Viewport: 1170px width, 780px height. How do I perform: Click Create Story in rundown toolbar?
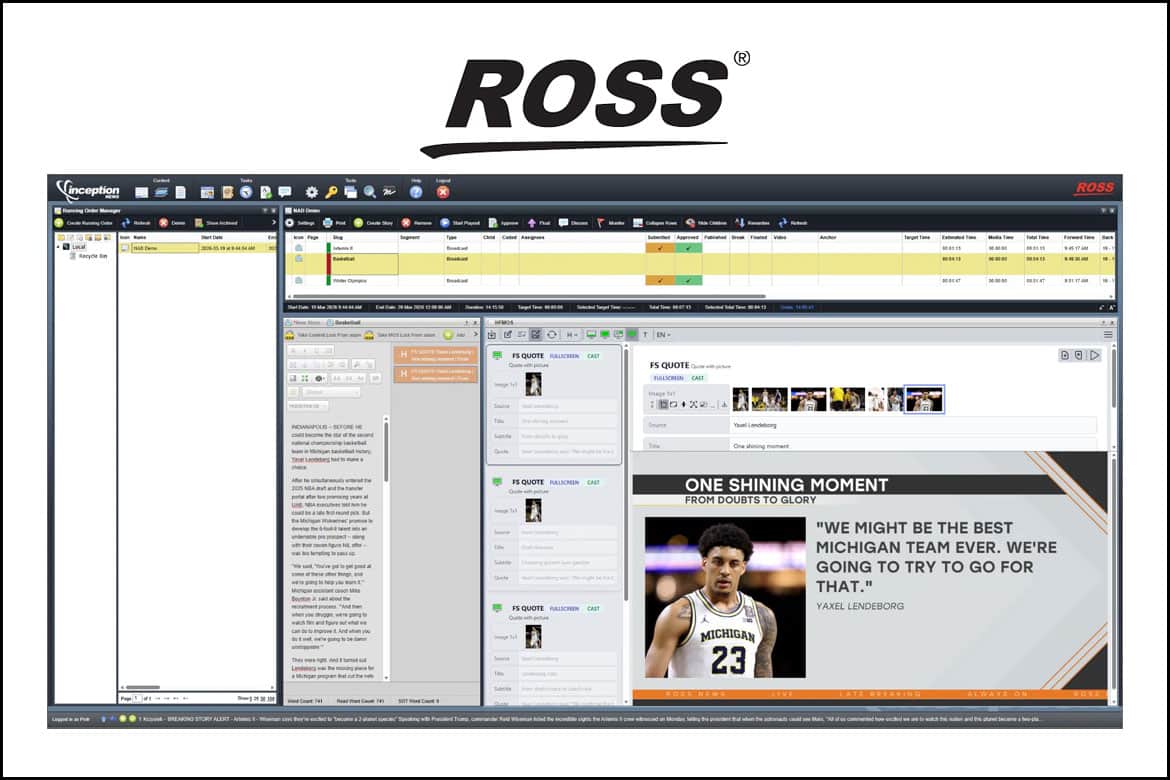click(359, 223)
